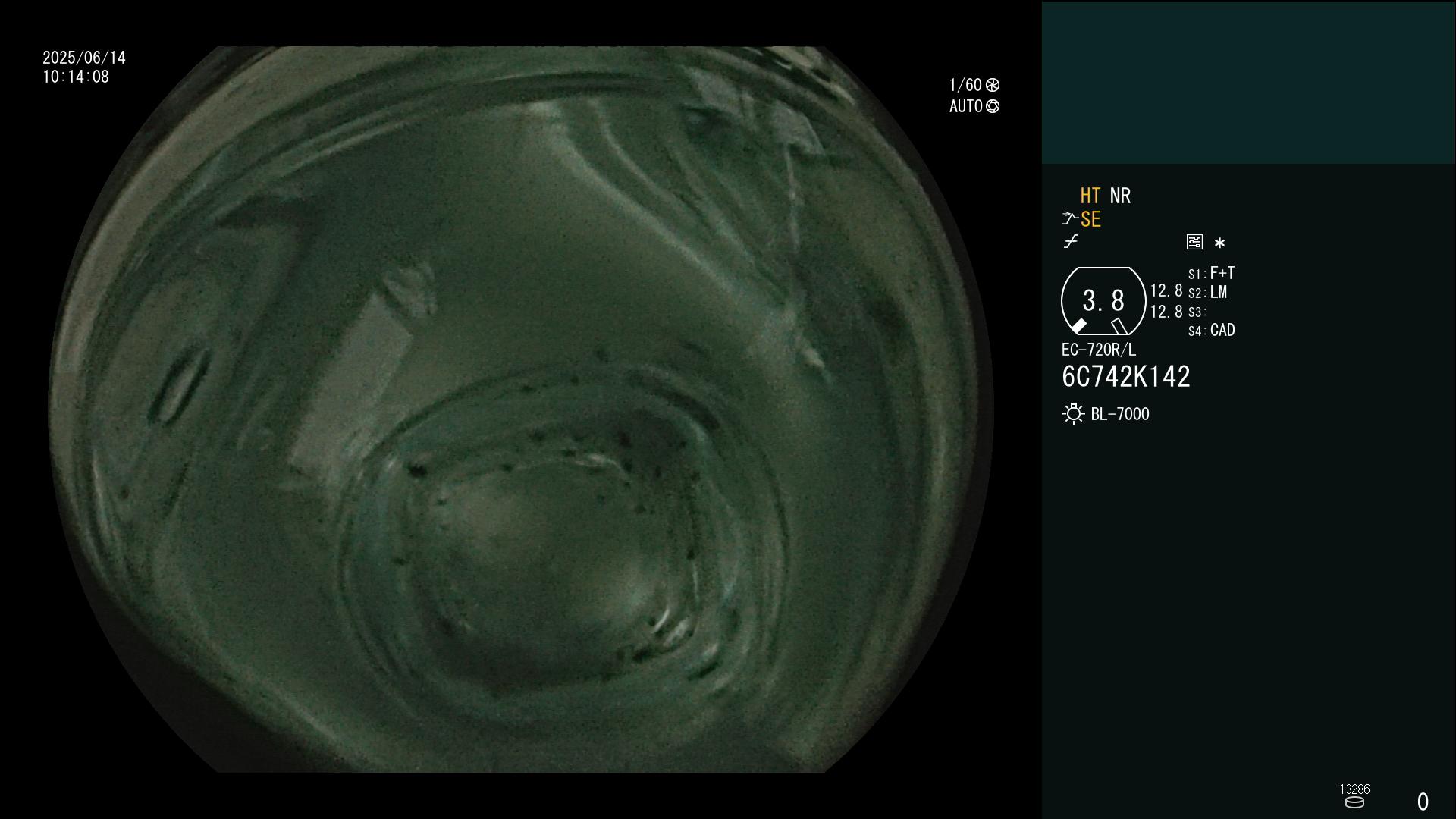The image size is (1456, 819).
Task: Click the 1/60 shutter speed indicator
Action: point(965,85)
